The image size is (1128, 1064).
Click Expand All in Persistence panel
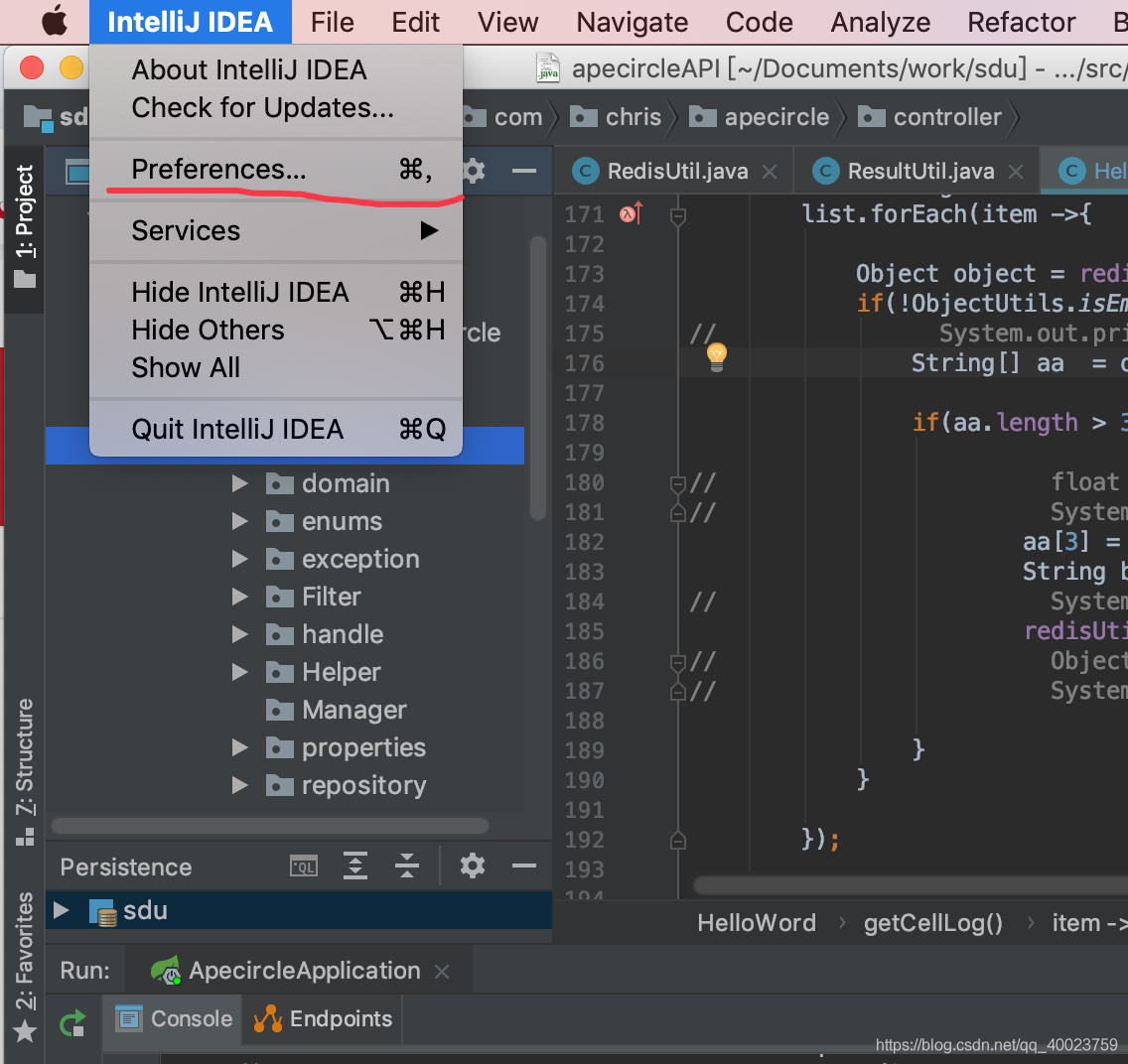click(355, 865)
